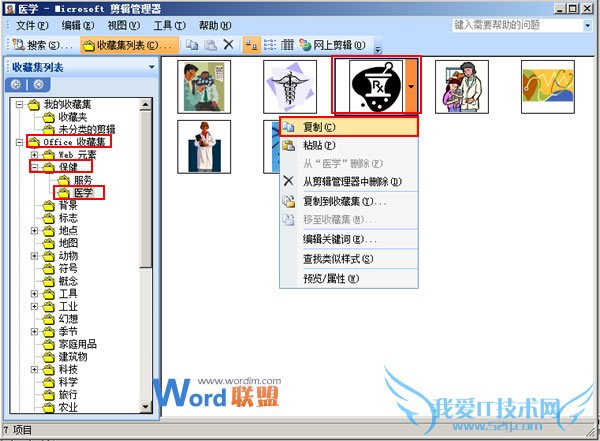
Task: Select the 建筑物 folder
Action: pyautogui.click(x=65, y=356)
